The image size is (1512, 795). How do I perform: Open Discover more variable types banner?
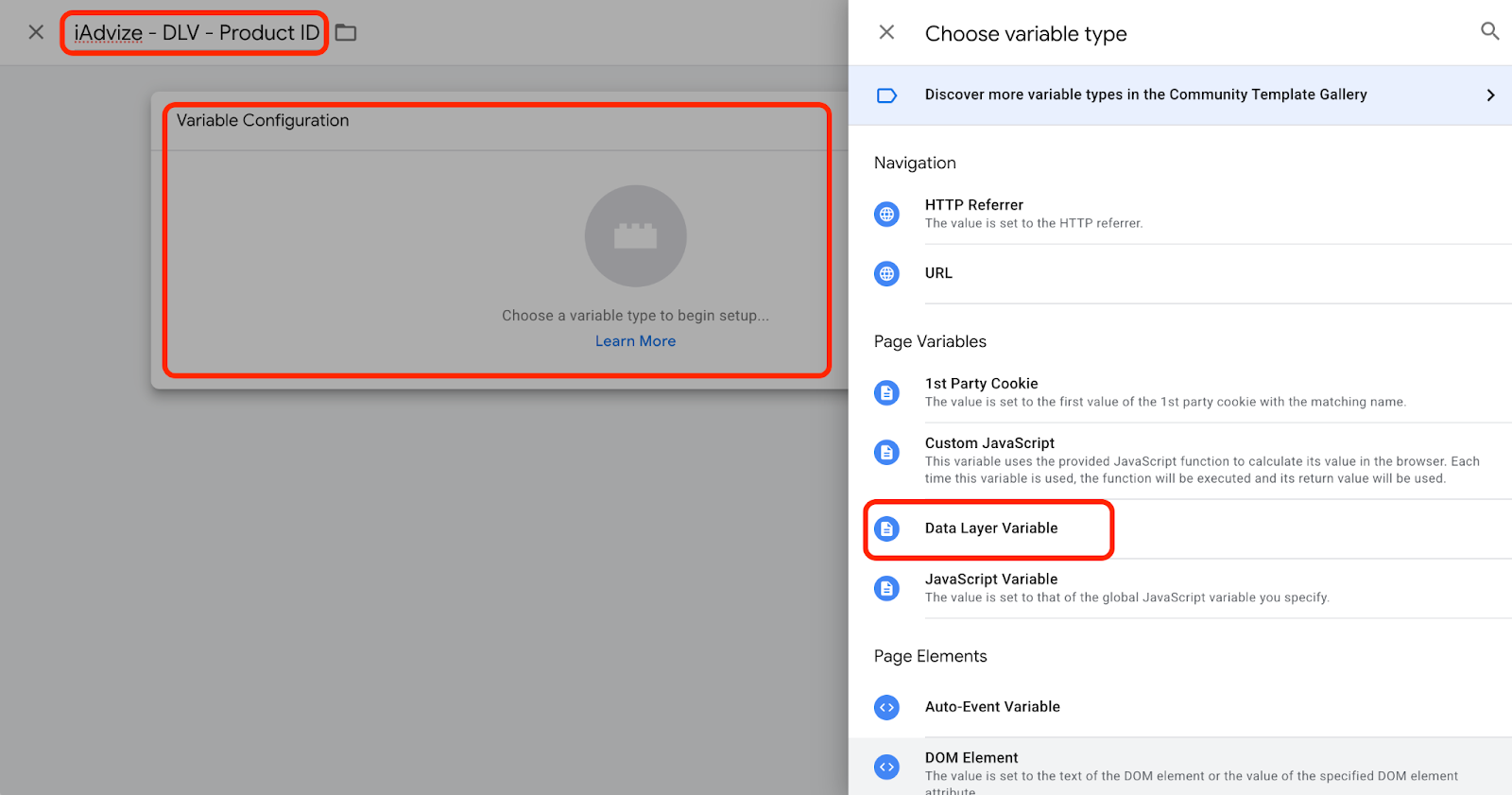[x=1145, y=95]
